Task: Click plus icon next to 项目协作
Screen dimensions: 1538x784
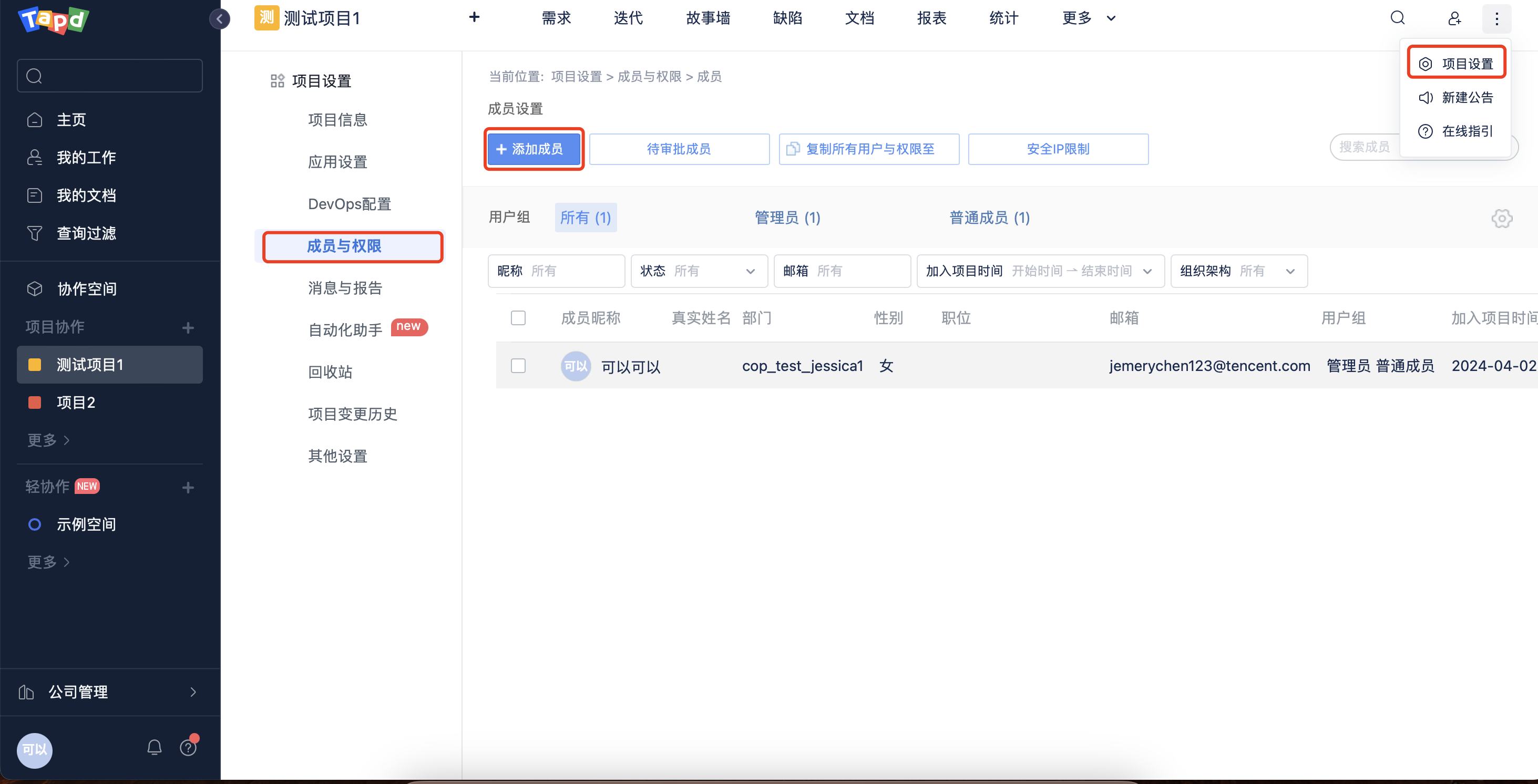Action: pos(188,327)
